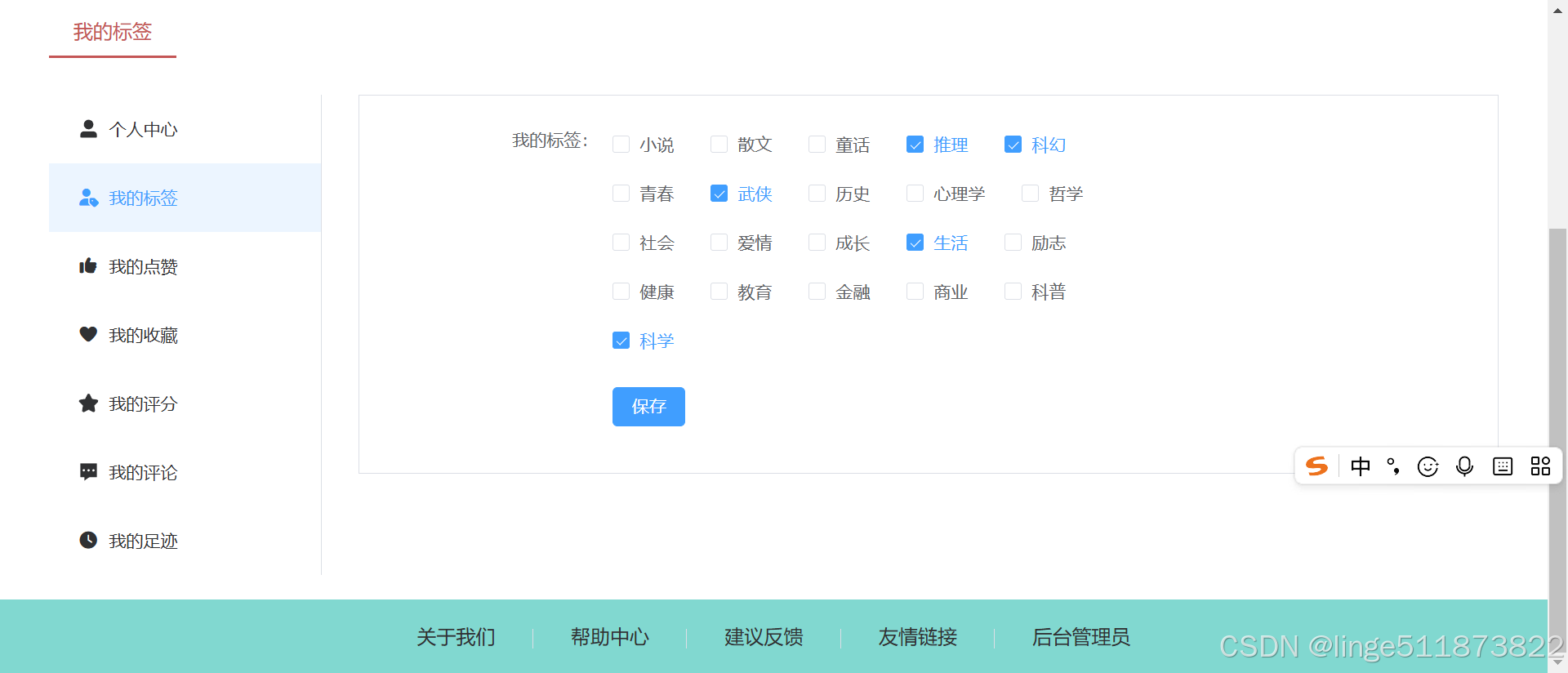Viewport: 1568px width, 673px height.
Task: Click the vertical scrollbar thumb
Action: (1558, 441)
